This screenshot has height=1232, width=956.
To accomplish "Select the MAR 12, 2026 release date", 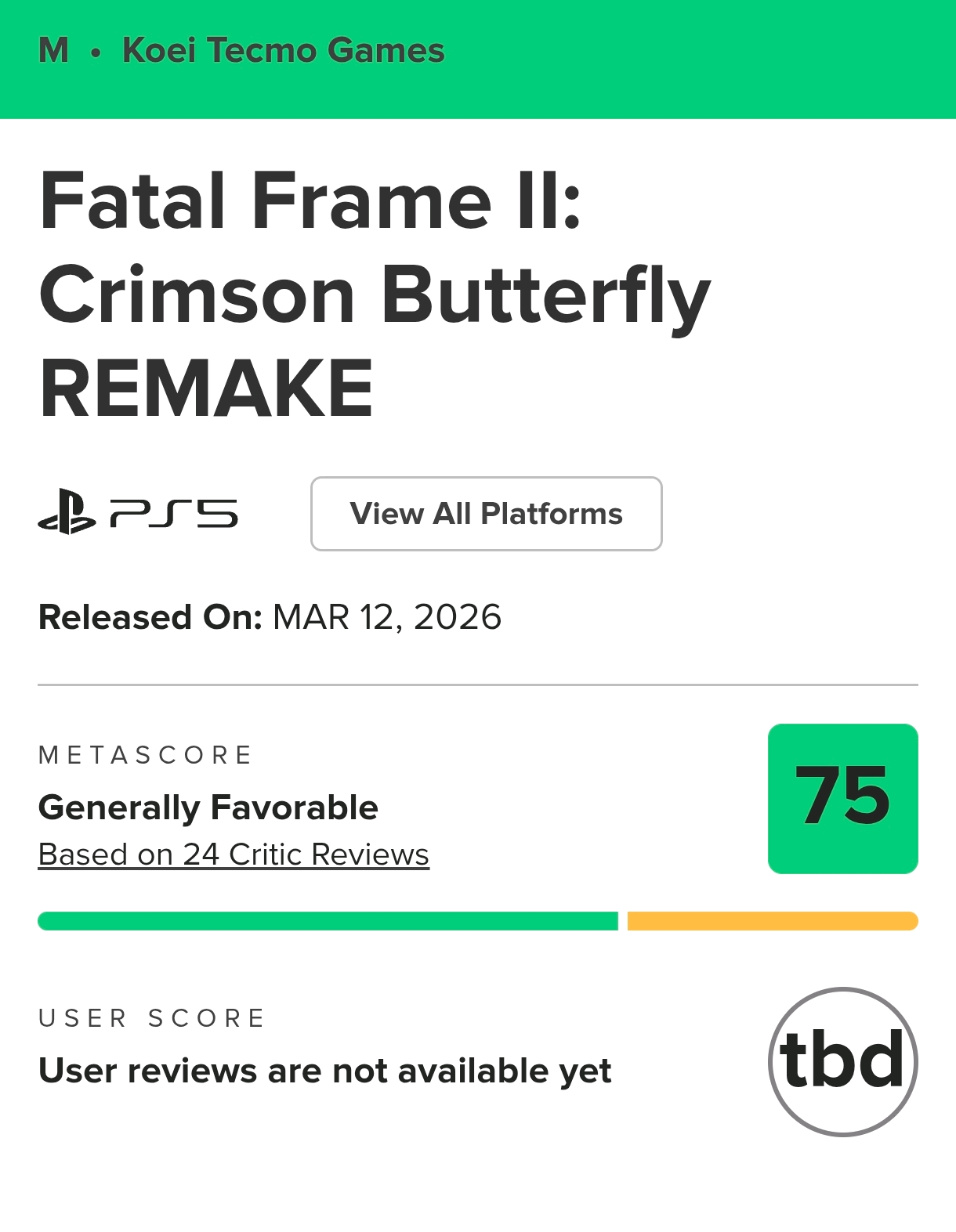I will (x=386, y=617).
